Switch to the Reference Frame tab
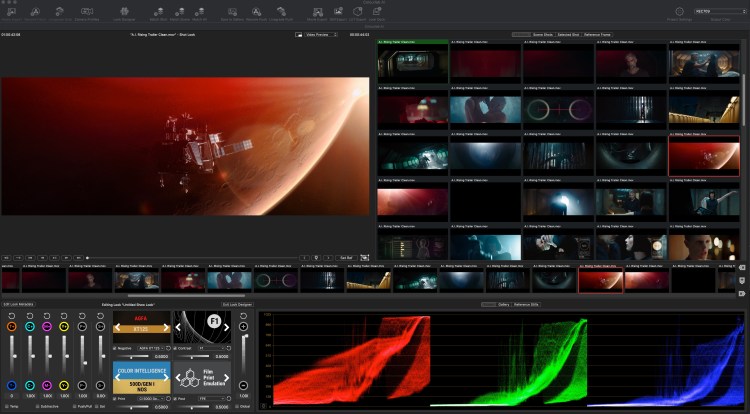 597,34
